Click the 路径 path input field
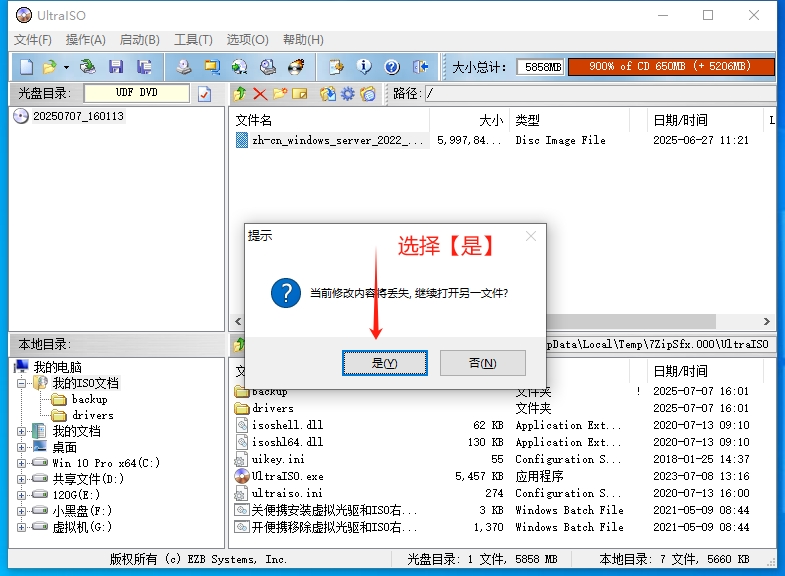This screenshot has width=785, height=576. [598, 94]
